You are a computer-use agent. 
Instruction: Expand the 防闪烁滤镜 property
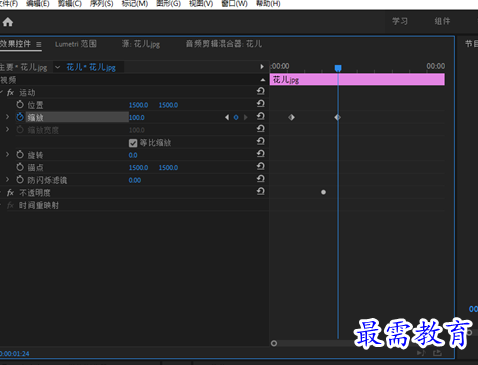pyautogui.click(x=7, y=180)
